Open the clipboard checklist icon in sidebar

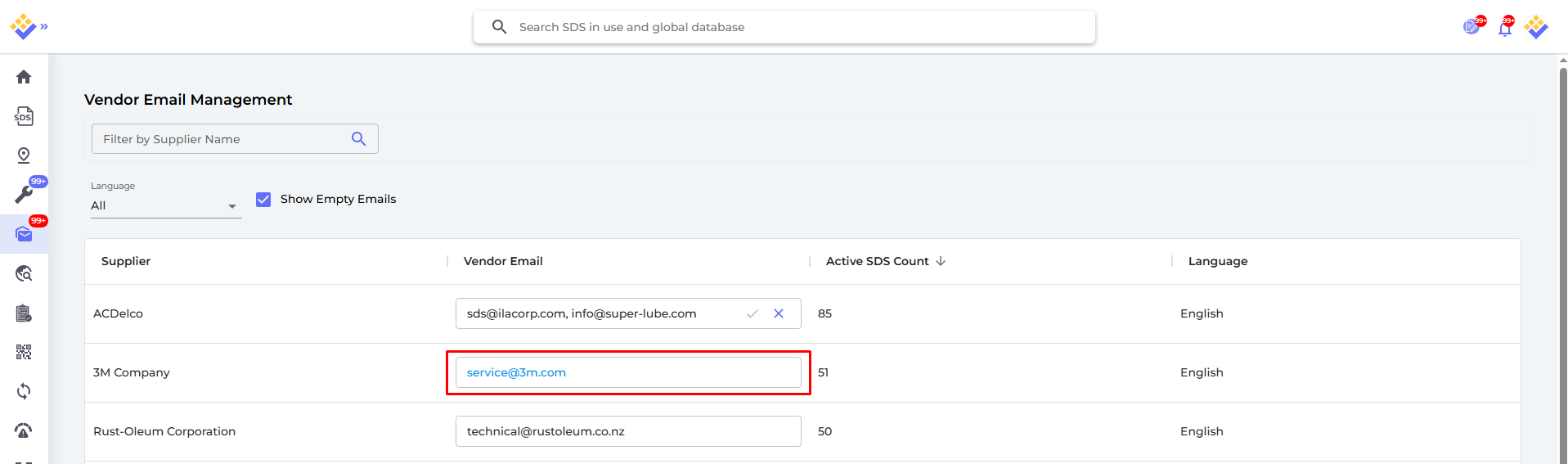coord(24,313)
